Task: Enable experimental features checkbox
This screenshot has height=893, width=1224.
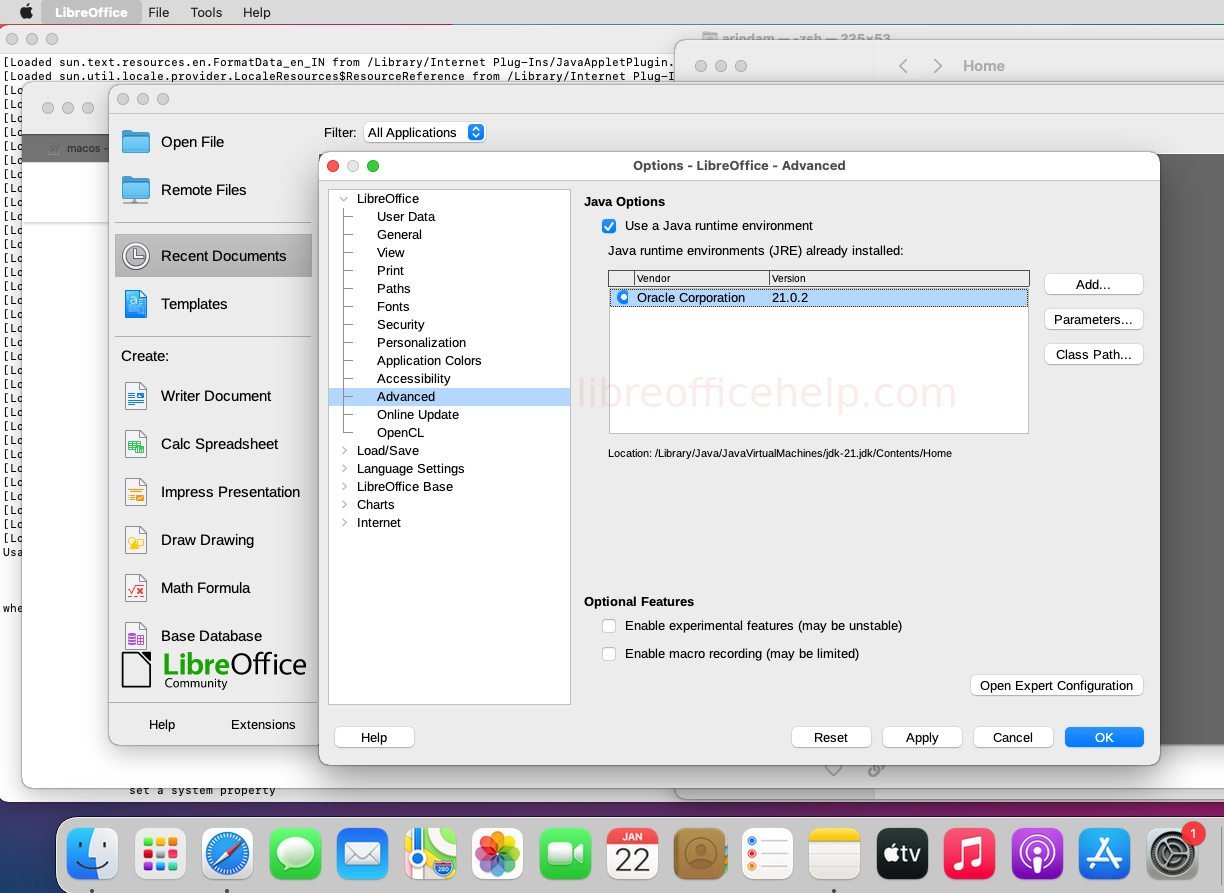Action: tap(609, 626)
